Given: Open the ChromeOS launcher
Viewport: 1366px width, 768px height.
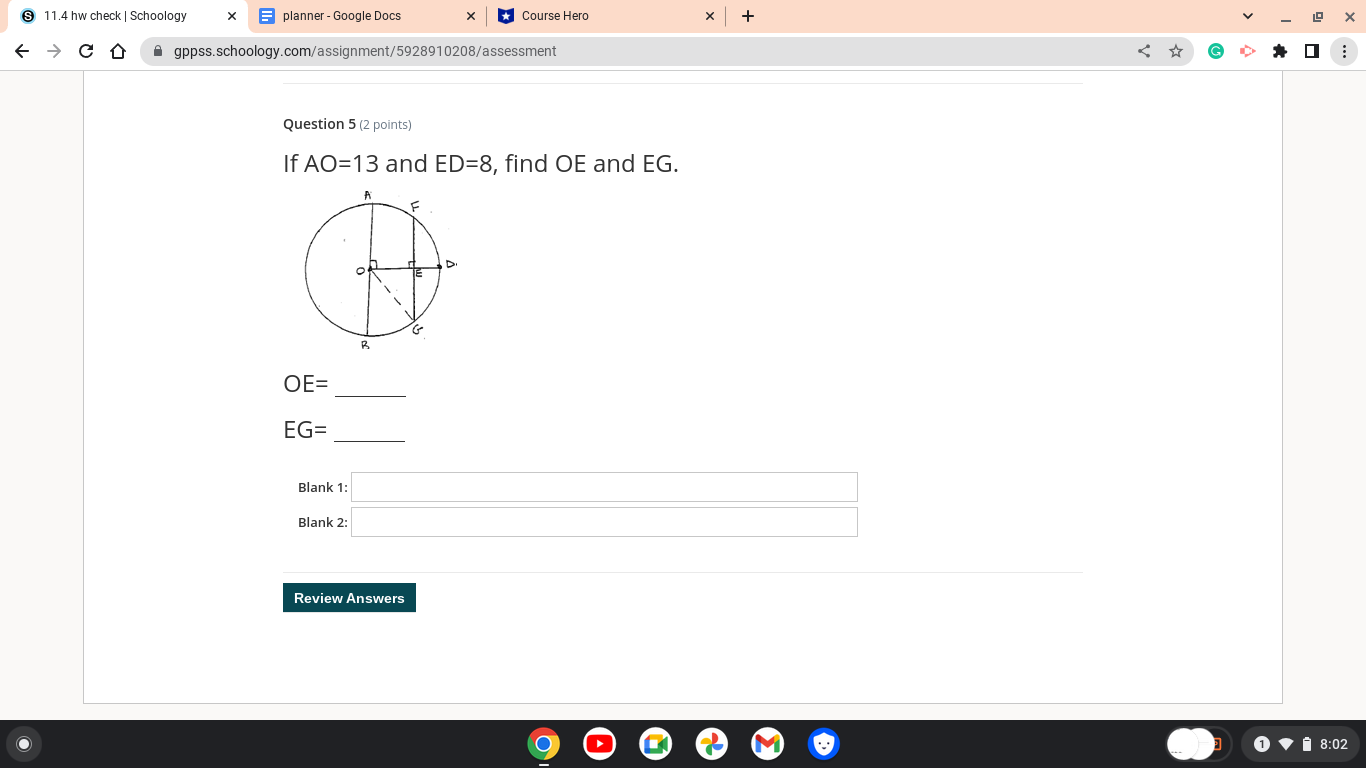Looking at the screenshot, I should point(24,744).
